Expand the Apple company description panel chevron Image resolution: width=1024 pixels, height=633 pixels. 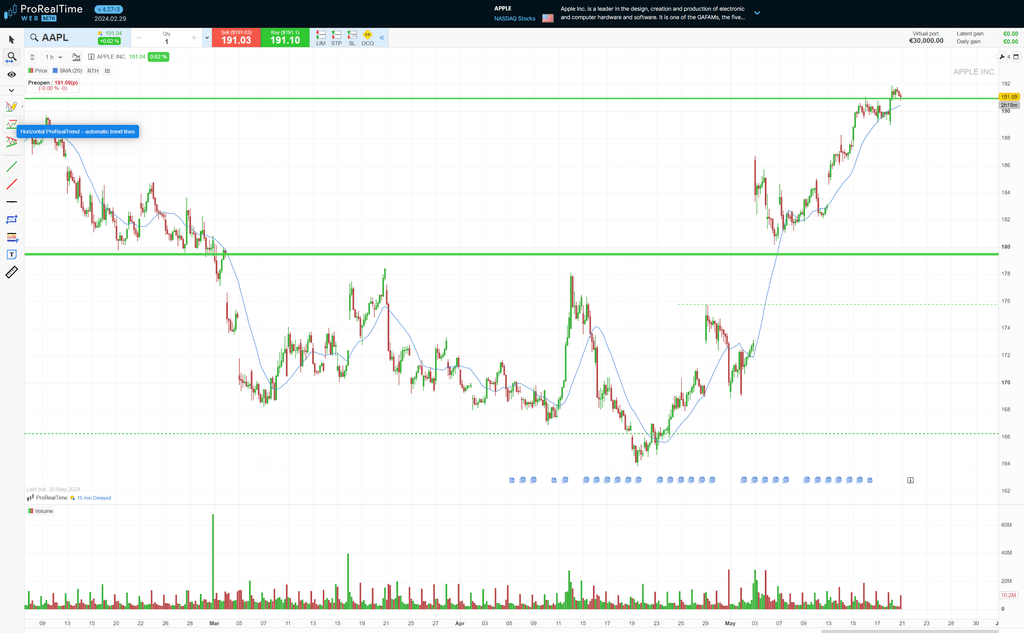757,13
